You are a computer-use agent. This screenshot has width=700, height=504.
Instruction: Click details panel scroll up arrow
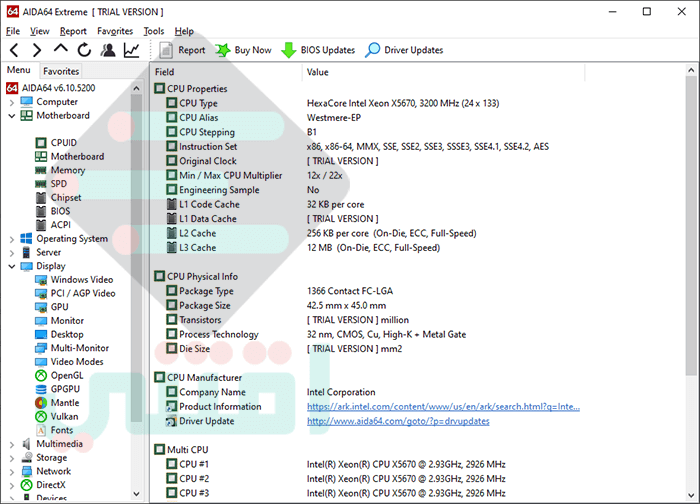[691, 70]
